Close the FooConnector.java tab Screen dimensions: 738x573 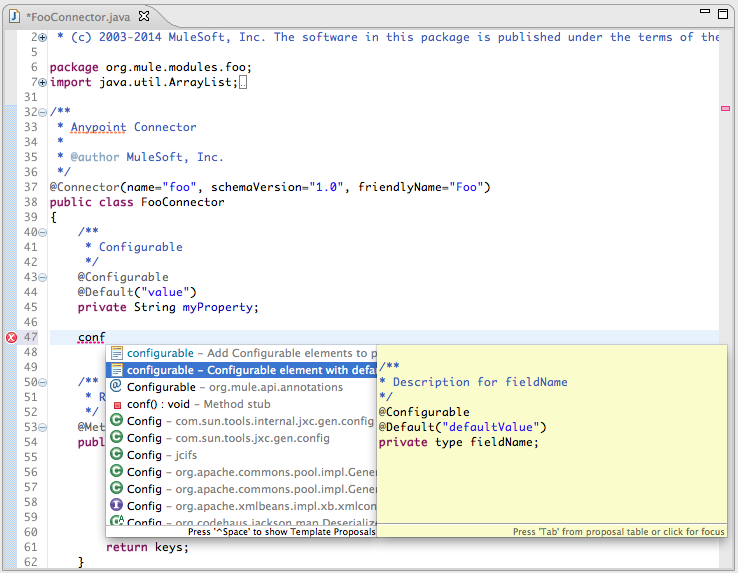pos(144,17)
